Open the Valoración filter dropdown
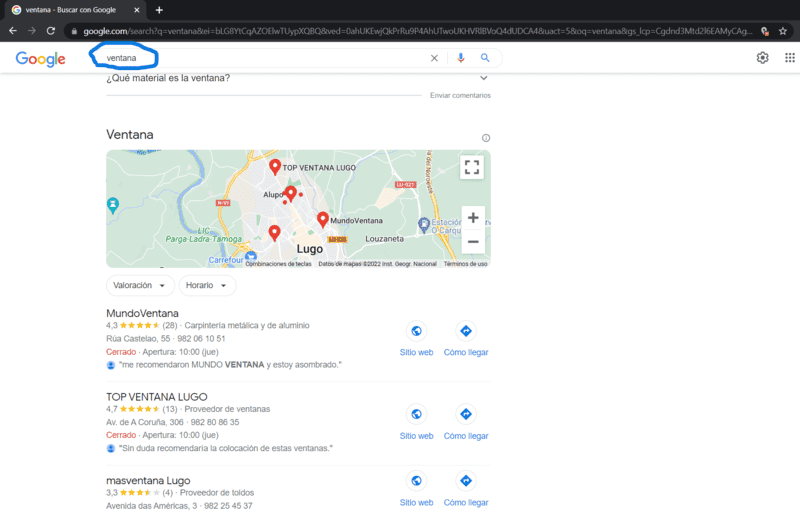800x522 pixels. pyautogui.click(x=139, y=286)
